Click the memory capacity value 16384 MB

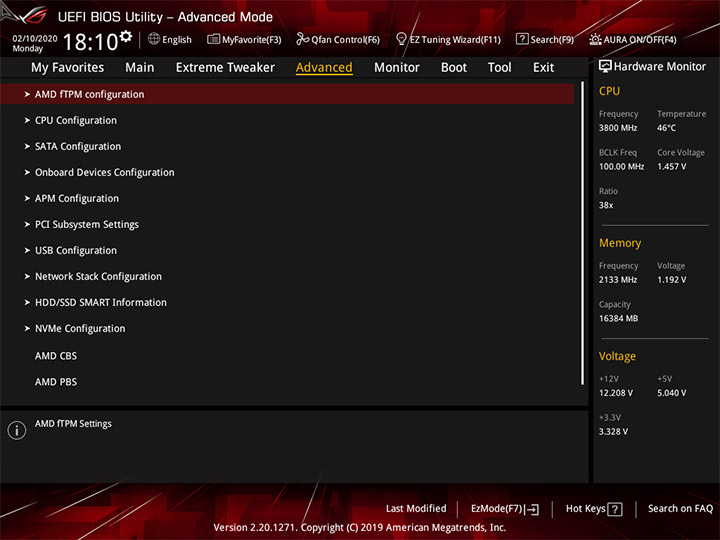click(x=618, y=319)
